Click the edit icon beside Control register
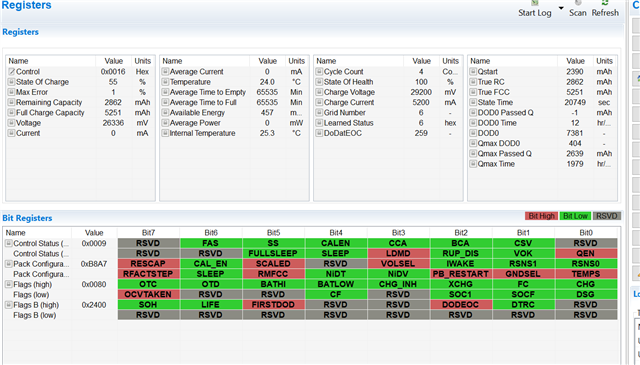The width and height of the screenshot is (640, 365). click(11, 71)
